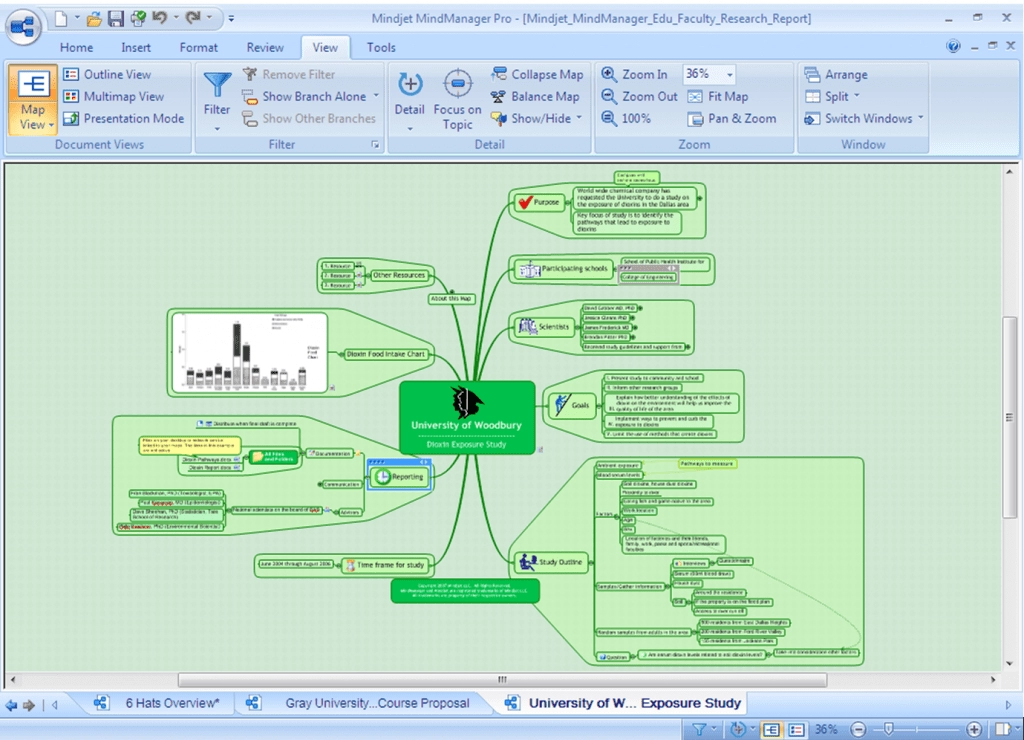
Task: Select the Reporting topic
Action: point(400,477)
